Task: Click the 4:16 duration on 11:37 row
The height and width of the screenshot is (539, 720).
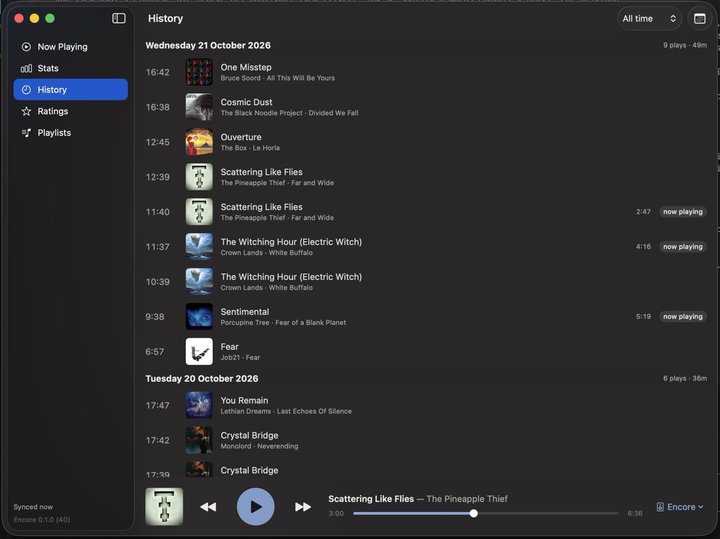Action: tap(643, 247)
